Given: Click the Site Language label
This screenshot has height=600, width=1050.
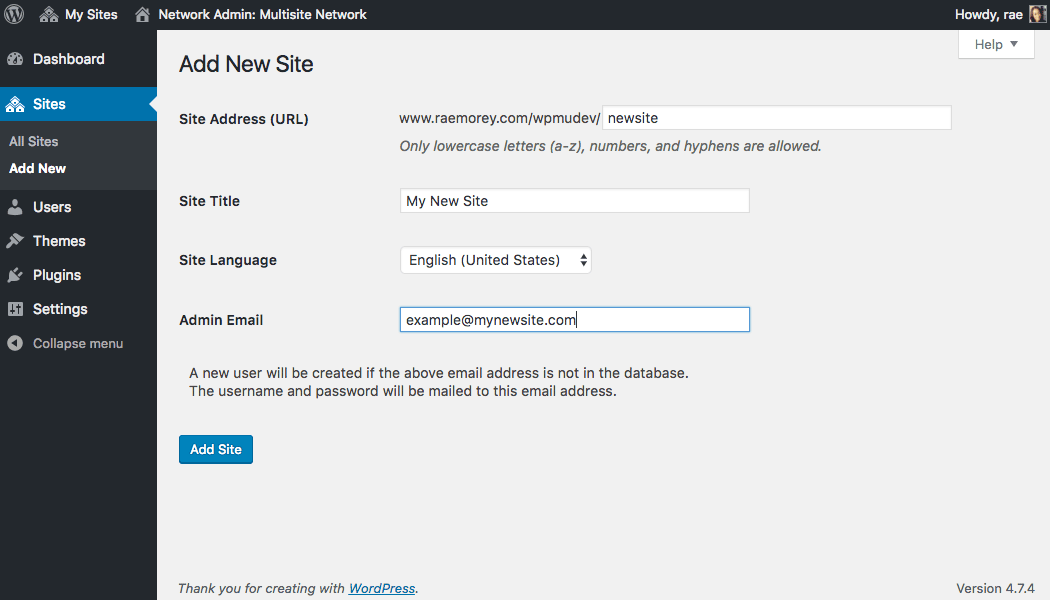Looking at the screenshot, I should click(228, 260).
